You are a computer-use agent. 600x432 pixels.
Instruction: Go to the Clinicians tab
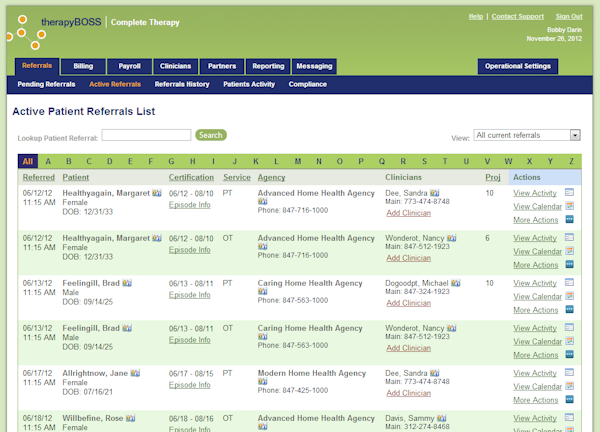pyautogui.click(x=175, y=66)
